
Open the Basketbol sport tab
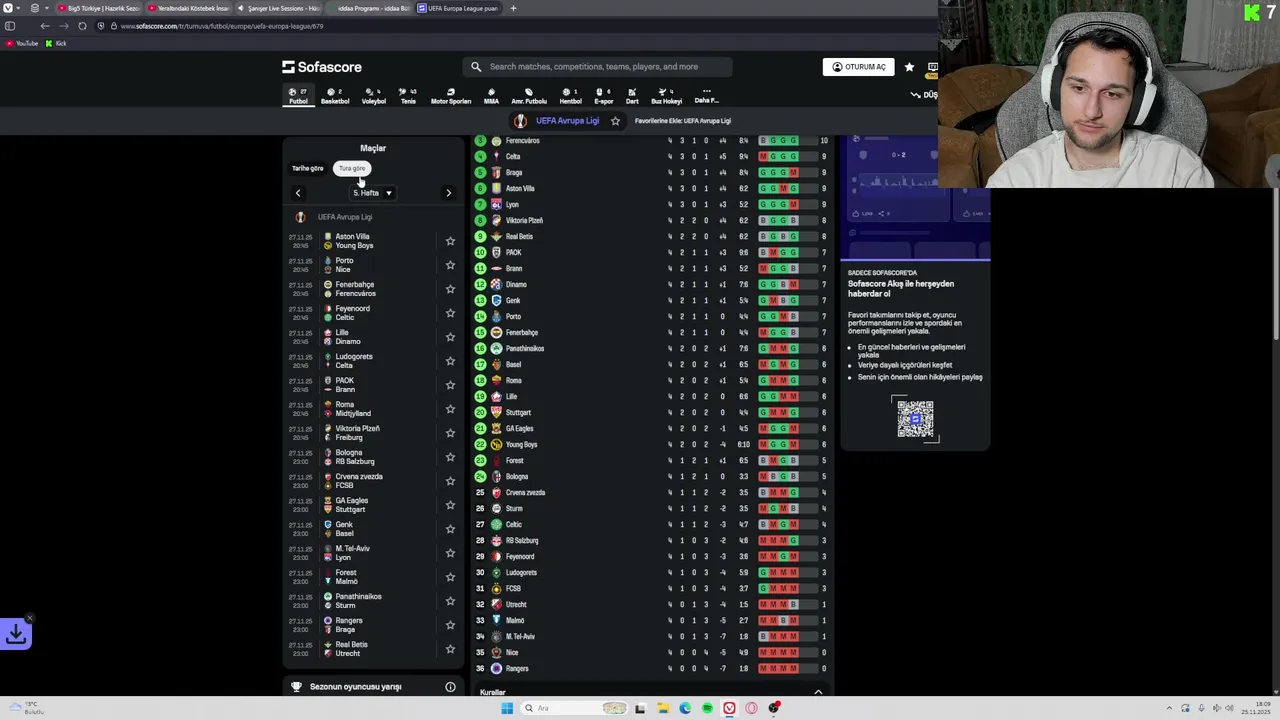click(x=335, y=96)
